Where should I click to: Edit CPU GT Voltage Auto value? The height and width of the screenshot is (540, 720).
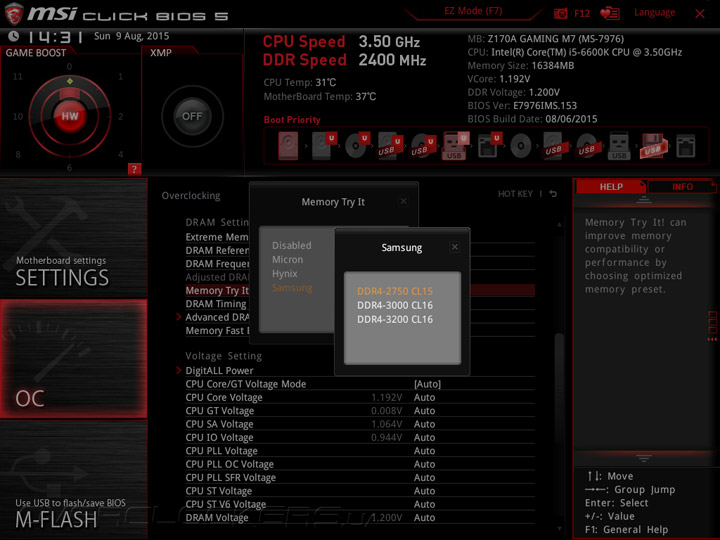coord(424,411)
